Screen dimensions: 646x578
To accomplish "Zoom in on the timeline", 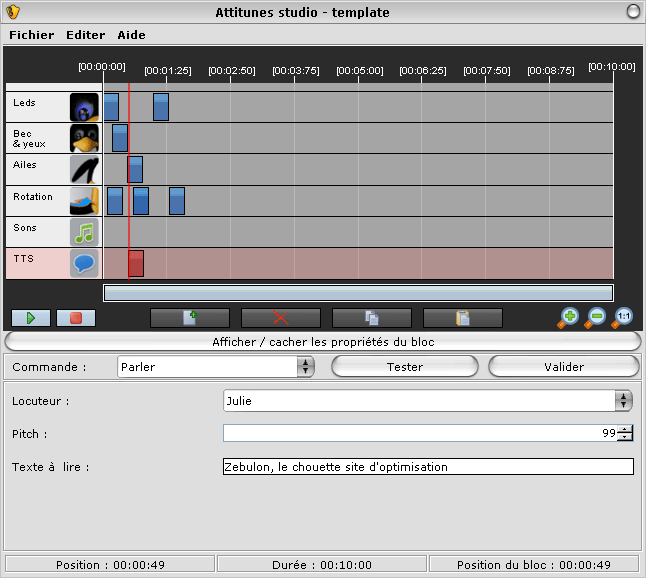I will tap(568, 318).
